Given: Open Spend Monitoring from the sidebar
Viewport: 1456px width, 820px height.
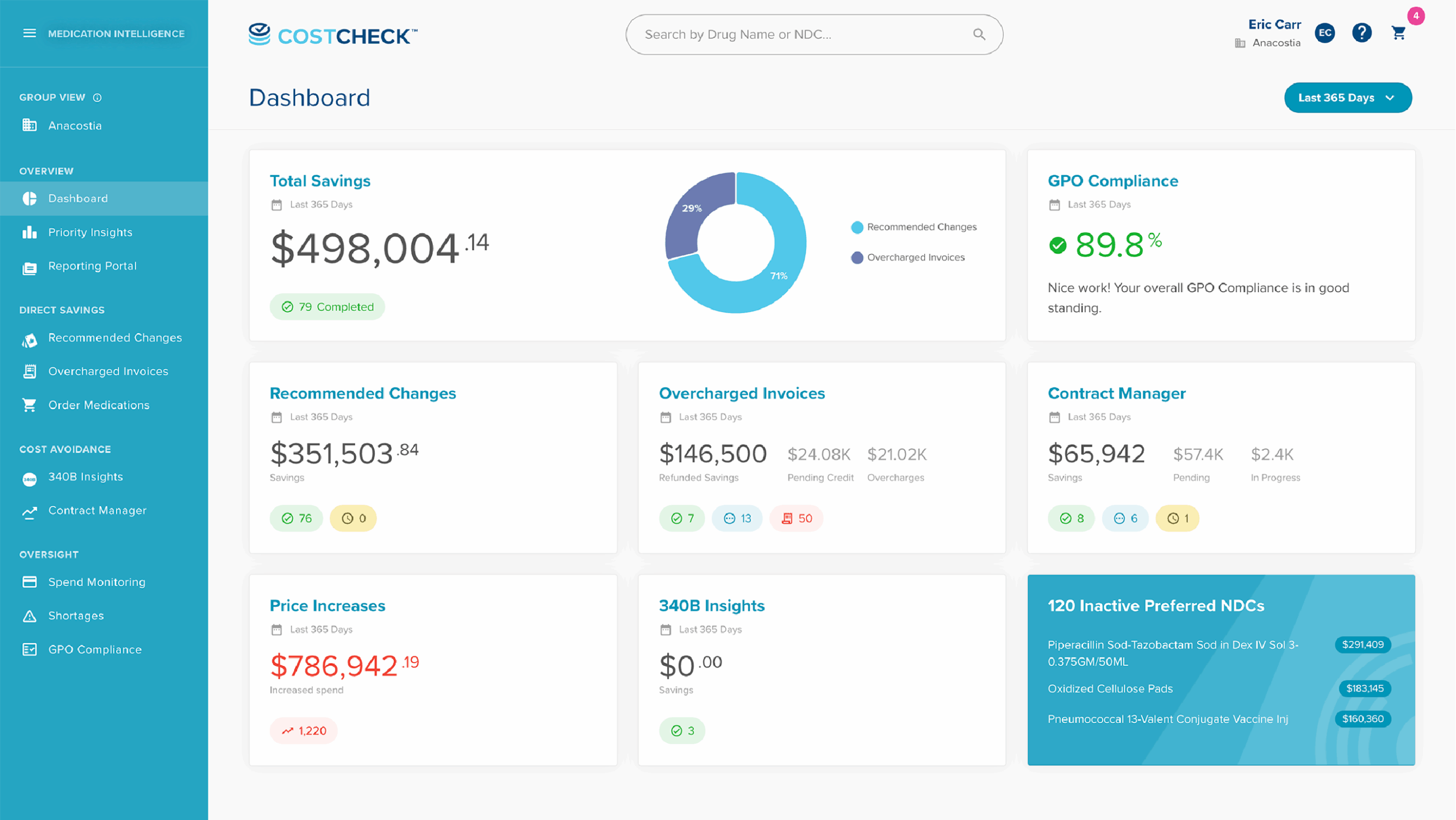Looking at the screenshot, I should 97,582.
